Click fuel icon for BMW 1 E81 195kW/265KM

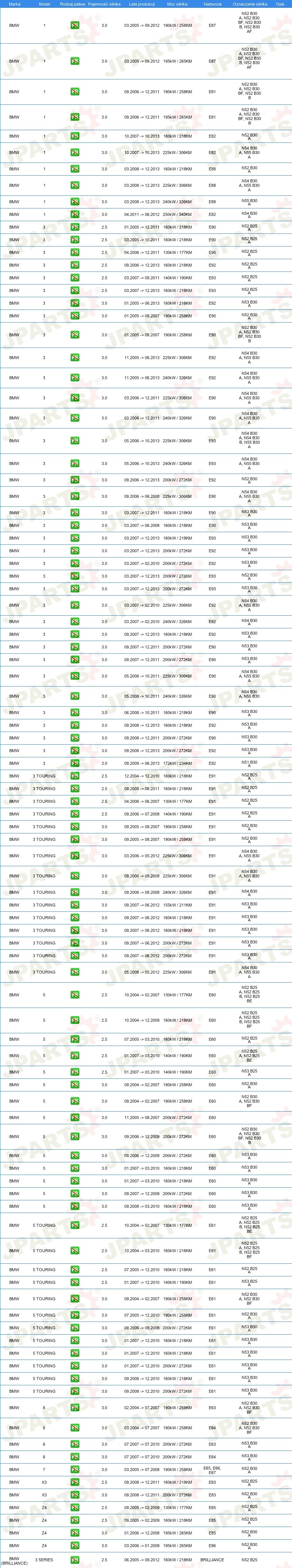pyautogui.click(x=74, y=117)
